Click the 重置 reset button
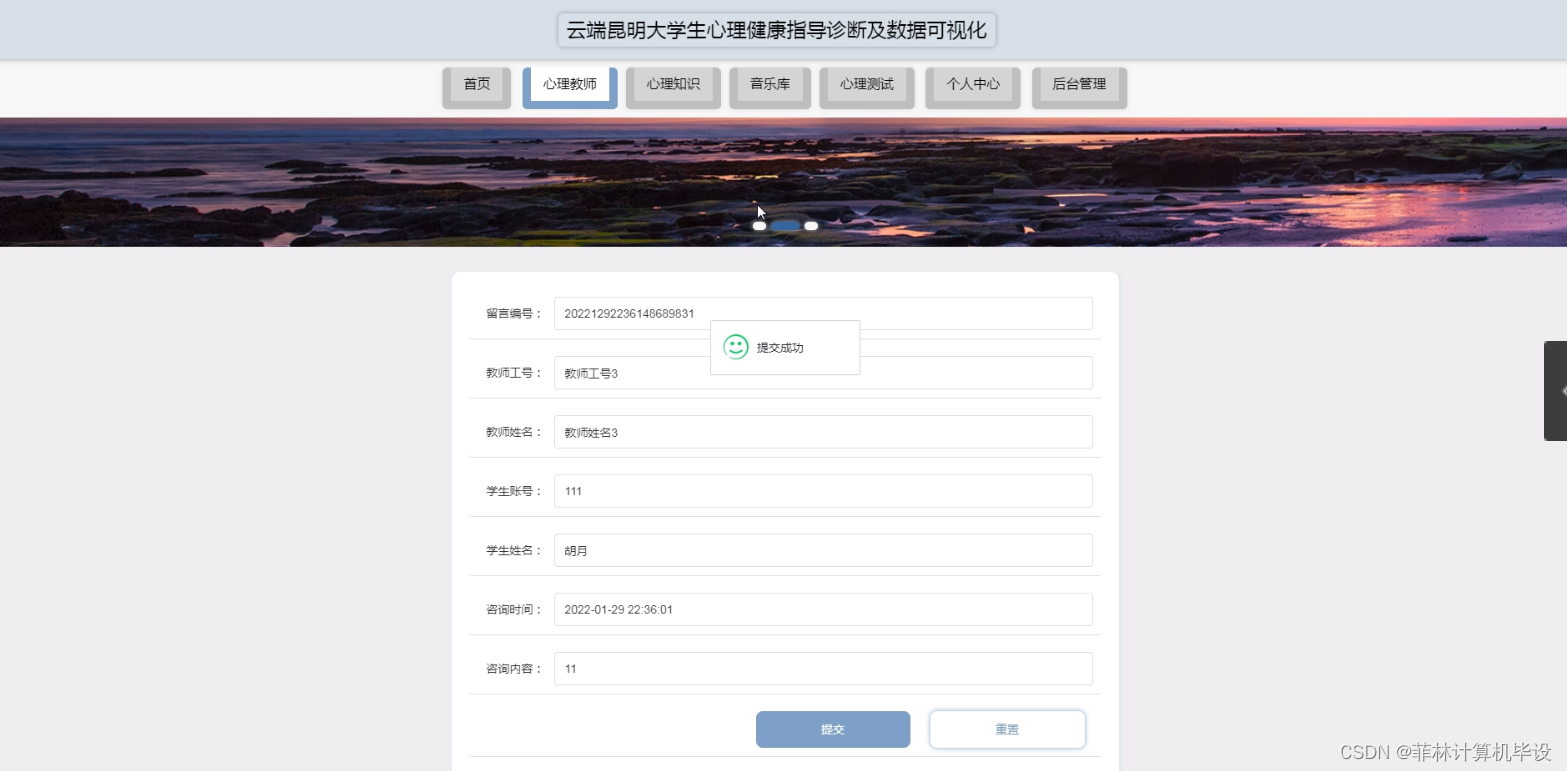1567x771 pixels. (1007, 729)
